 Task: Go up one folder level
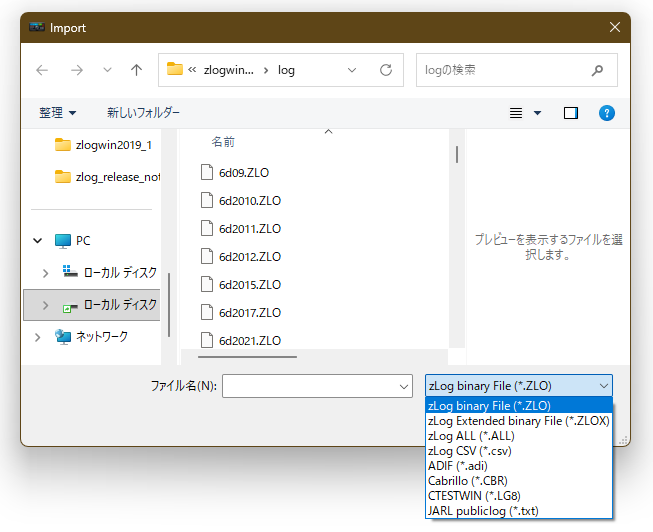[136, 70]
